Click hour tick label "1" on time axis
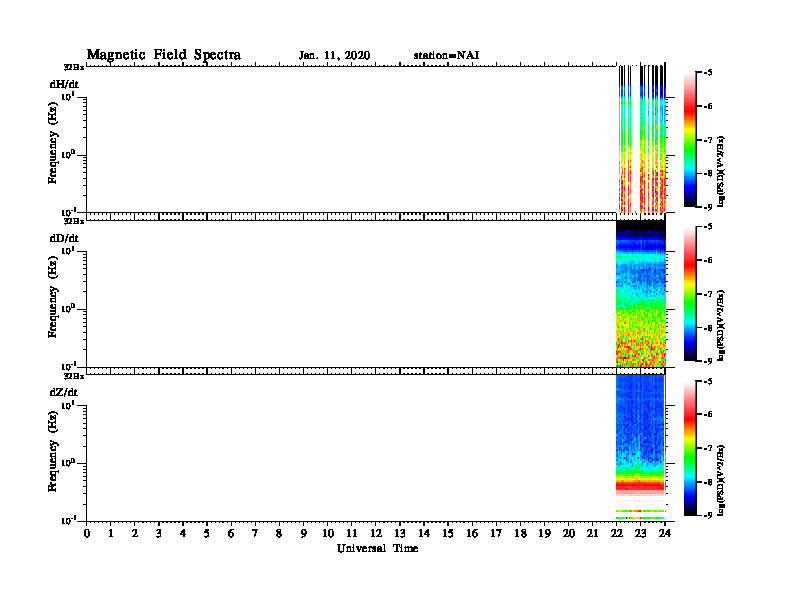 [111, 533]
